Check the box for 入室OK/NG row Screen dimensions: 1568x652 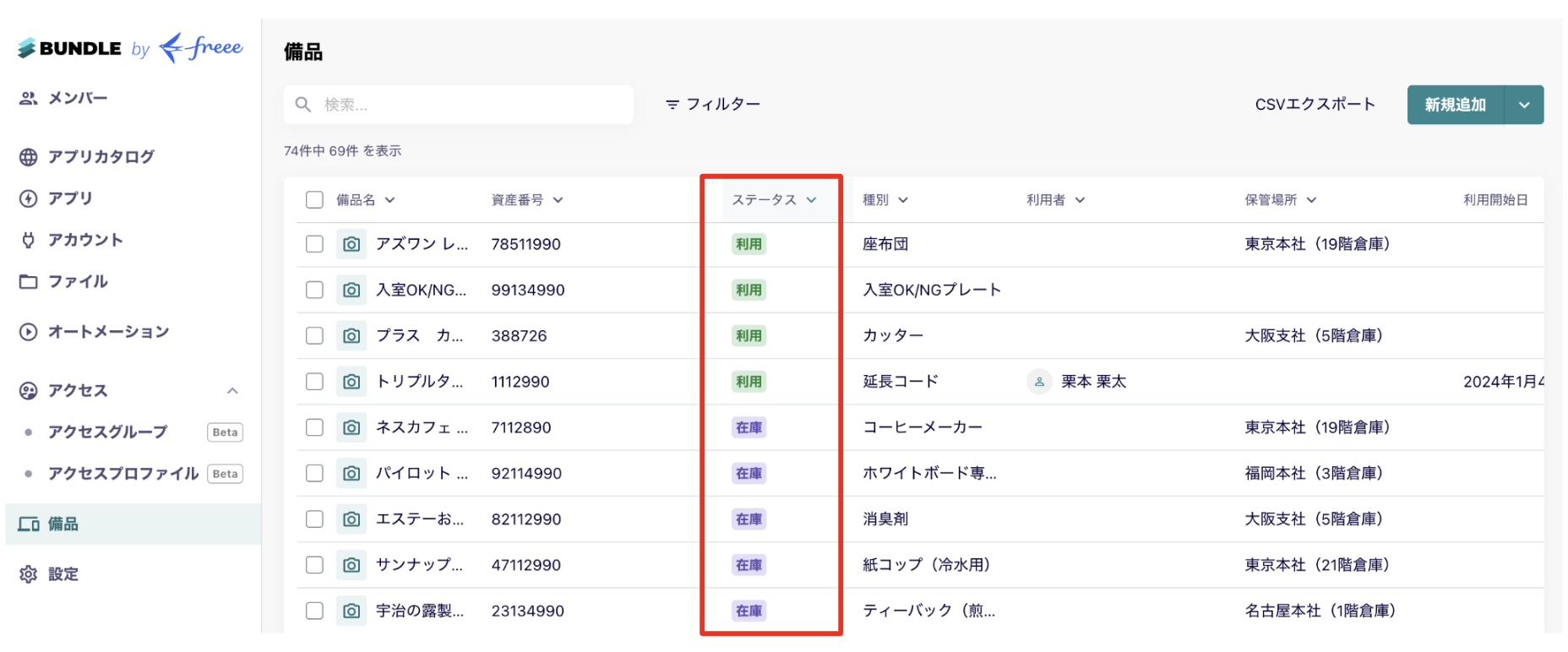(x=314, y=290)
